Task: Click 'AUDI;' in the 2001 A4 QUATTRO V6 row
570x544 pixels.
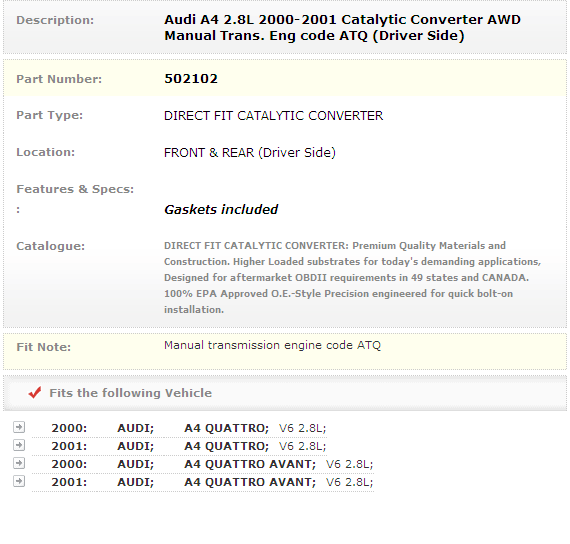Action: point(136,446)
